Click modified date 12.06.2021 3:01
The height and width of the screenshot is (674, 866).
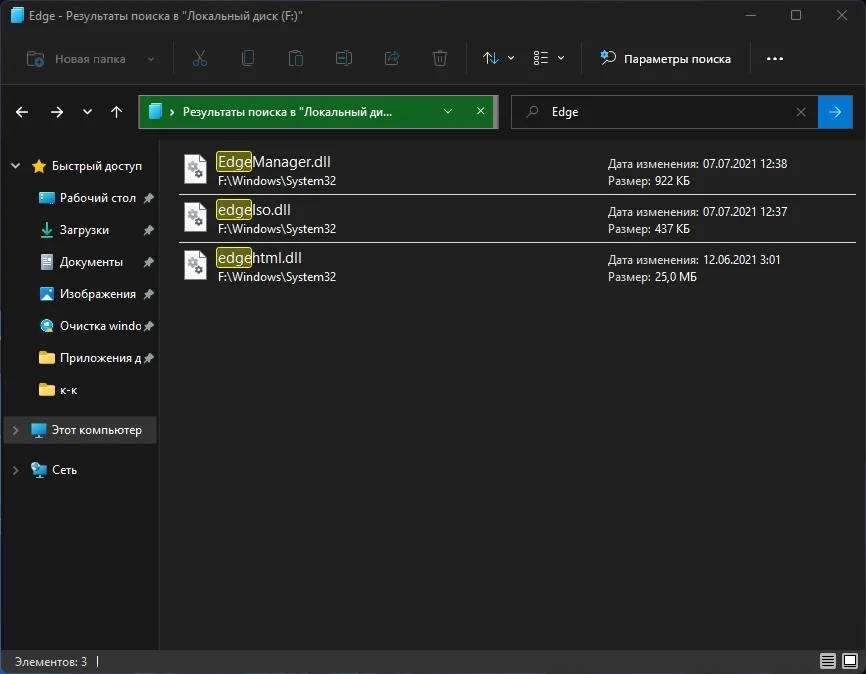tap(742, 260)
